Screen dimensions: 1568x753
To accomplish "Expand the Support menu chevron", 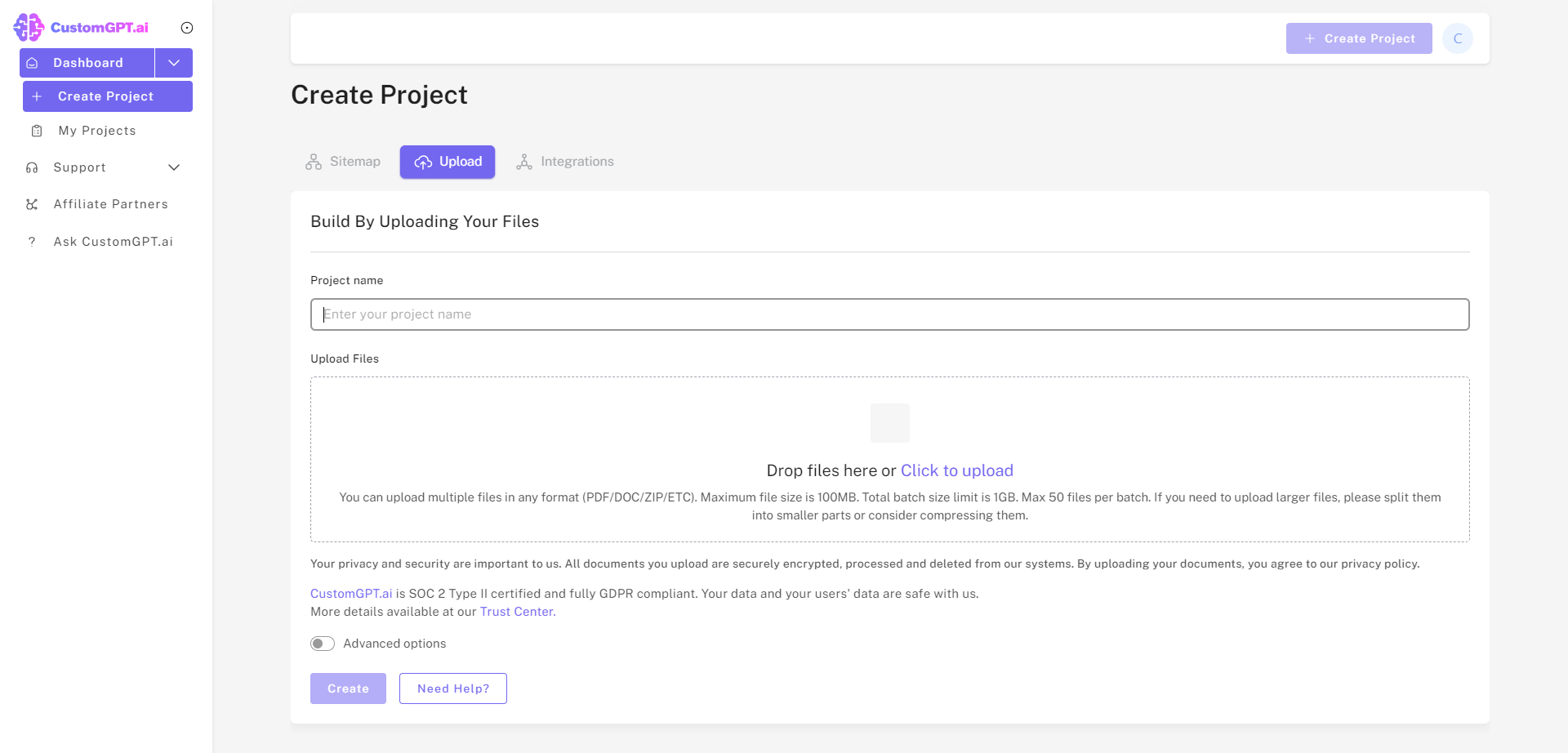I will tap(174, 167).
